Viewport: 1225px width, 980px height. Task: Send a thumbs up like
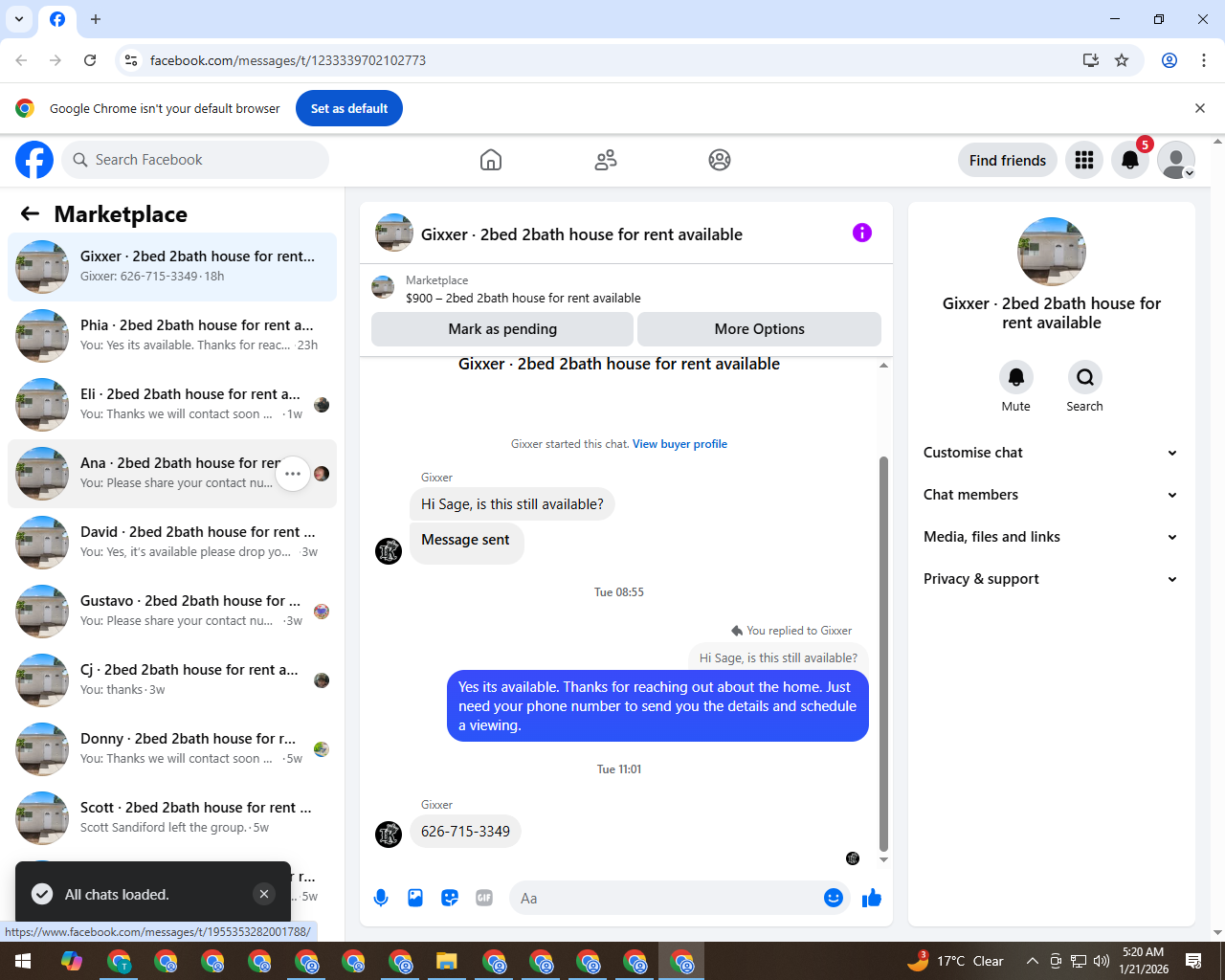872,898
